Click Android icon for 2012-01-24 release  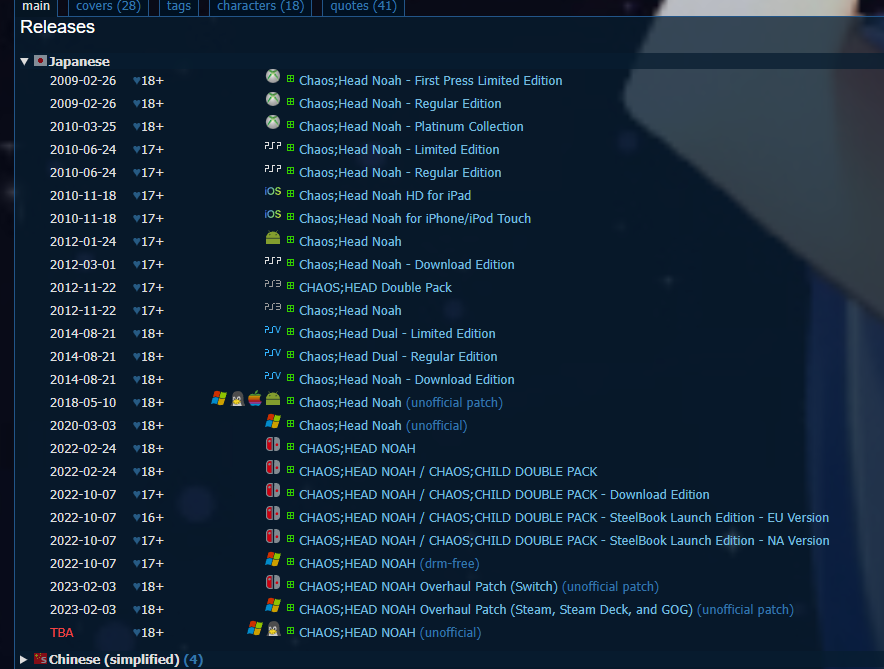pyautogui.click(x=273, y=238)
